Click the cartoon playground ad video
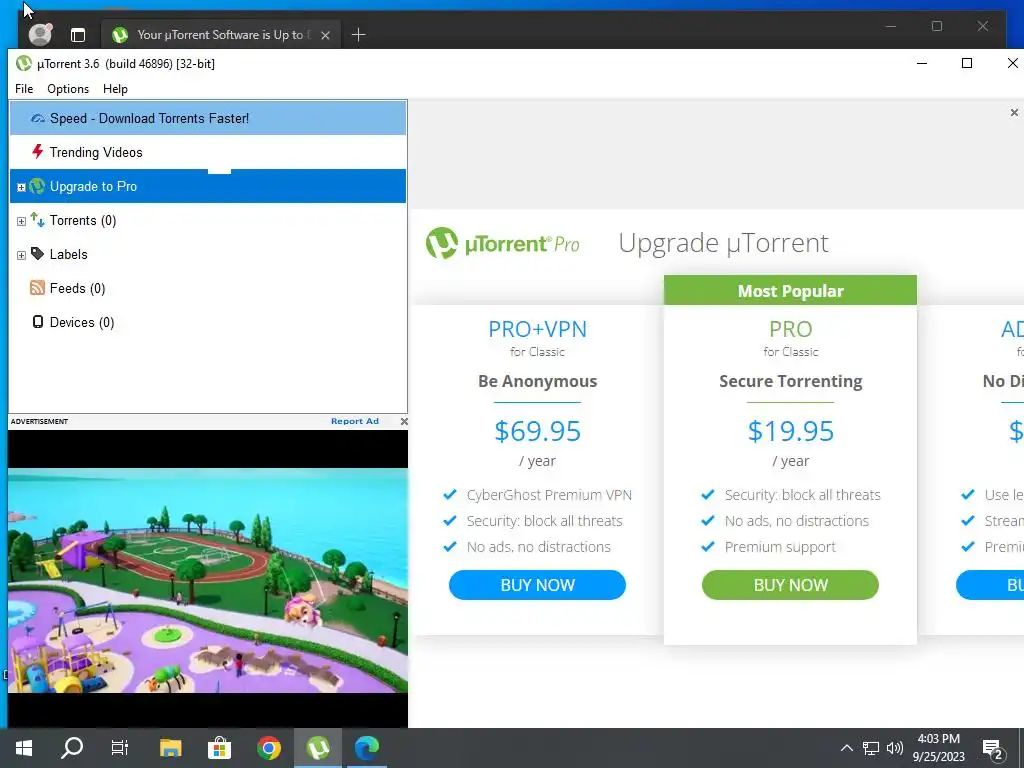 pos(208,580)
